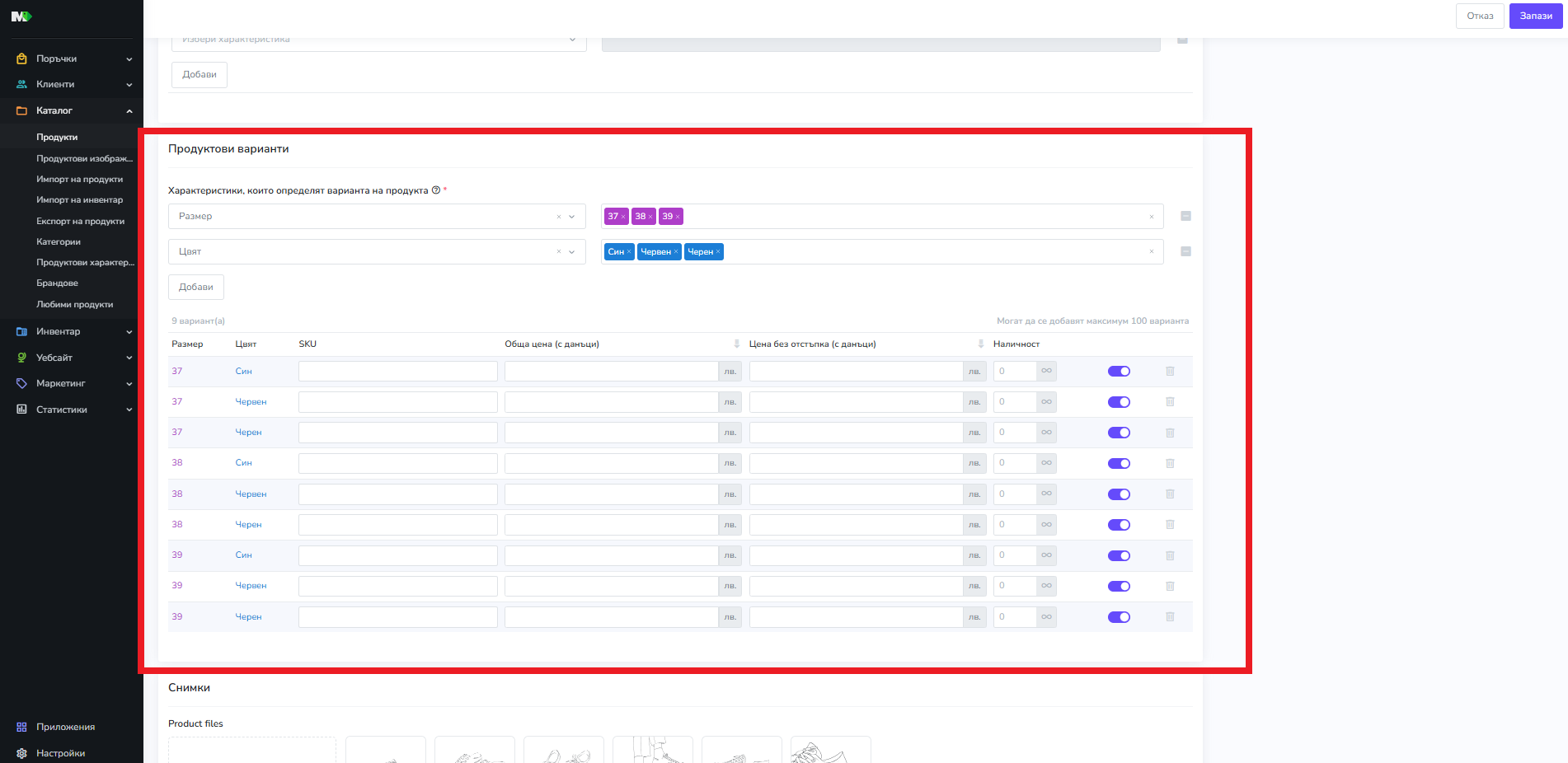Remove the Цвят characteristic row via minus icon
1568x763 pixels.
[1185, 251]
